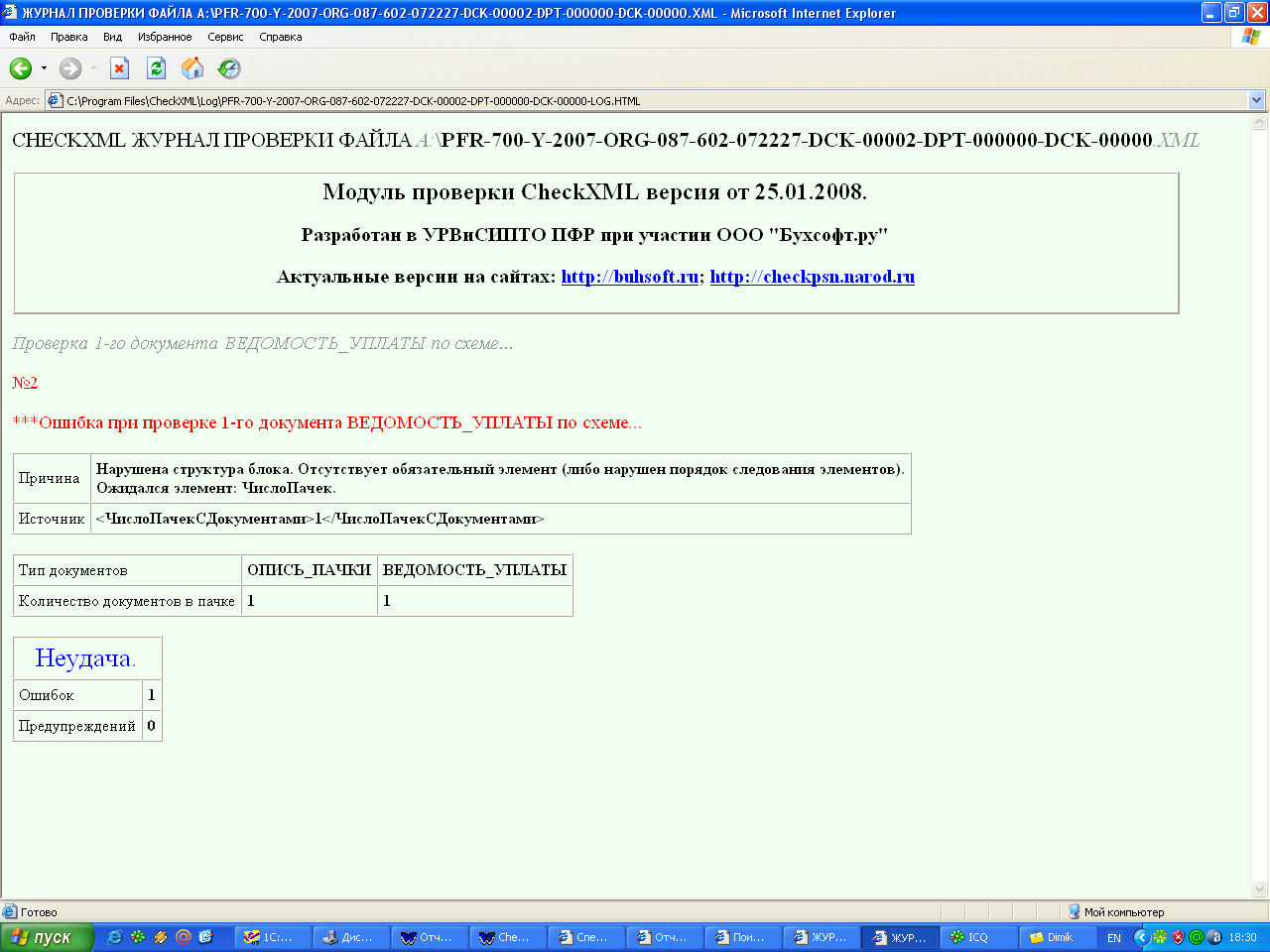The image size is (1270, 952).
Task: Click the tray clock showing 18:30
Action: 1242,937
